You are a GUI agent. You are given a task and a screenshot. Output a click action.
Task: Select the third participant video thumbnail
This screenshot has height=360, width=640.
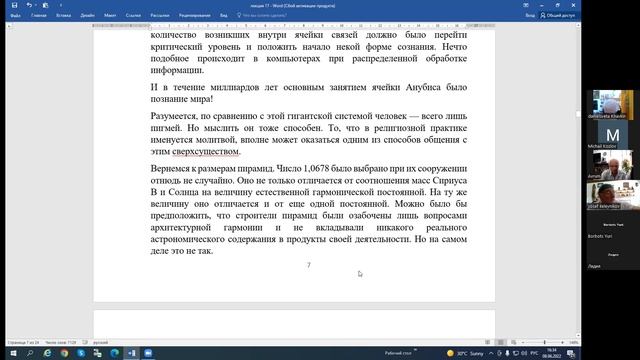[x=613, y=165]
